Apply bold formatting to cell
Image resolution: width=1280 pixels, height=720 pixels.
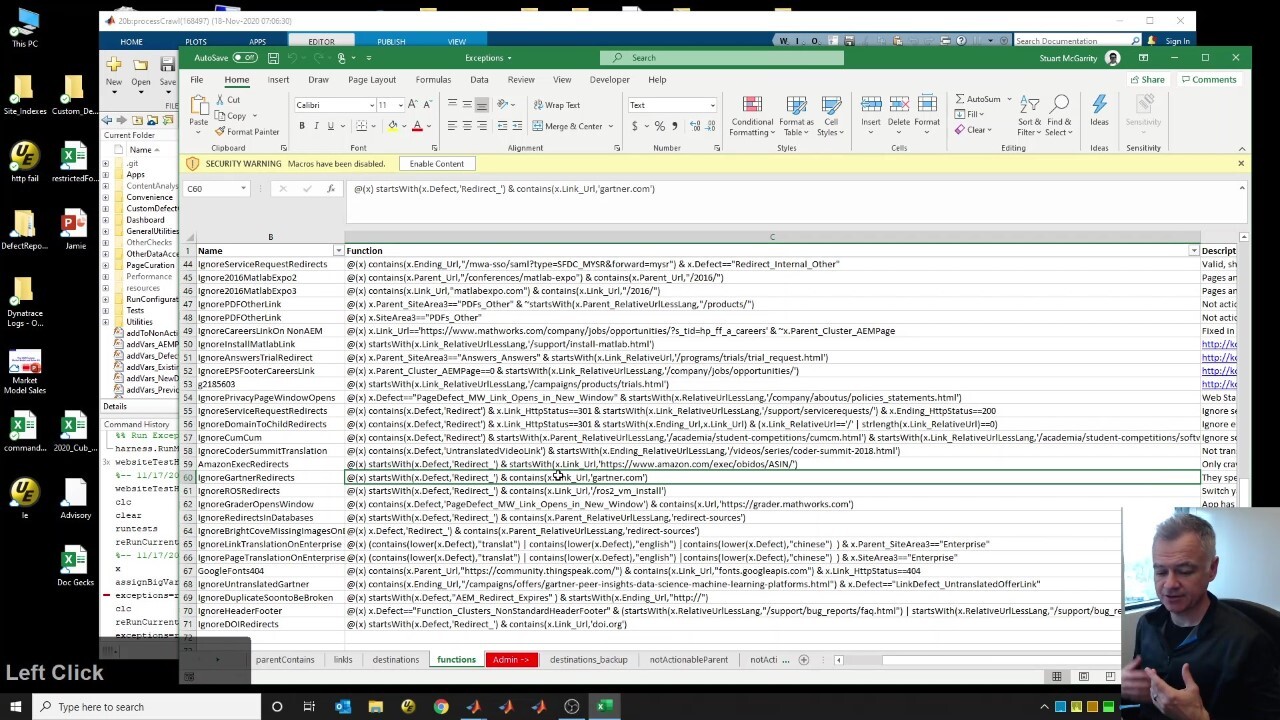pyautogui.click(x=302, y=126)
